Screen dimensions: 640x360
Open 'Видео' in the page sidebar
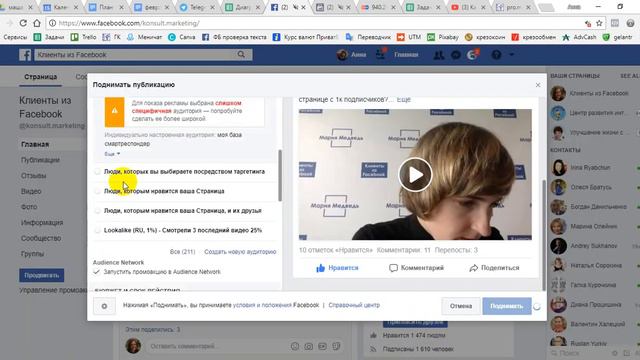click(31, 191)
